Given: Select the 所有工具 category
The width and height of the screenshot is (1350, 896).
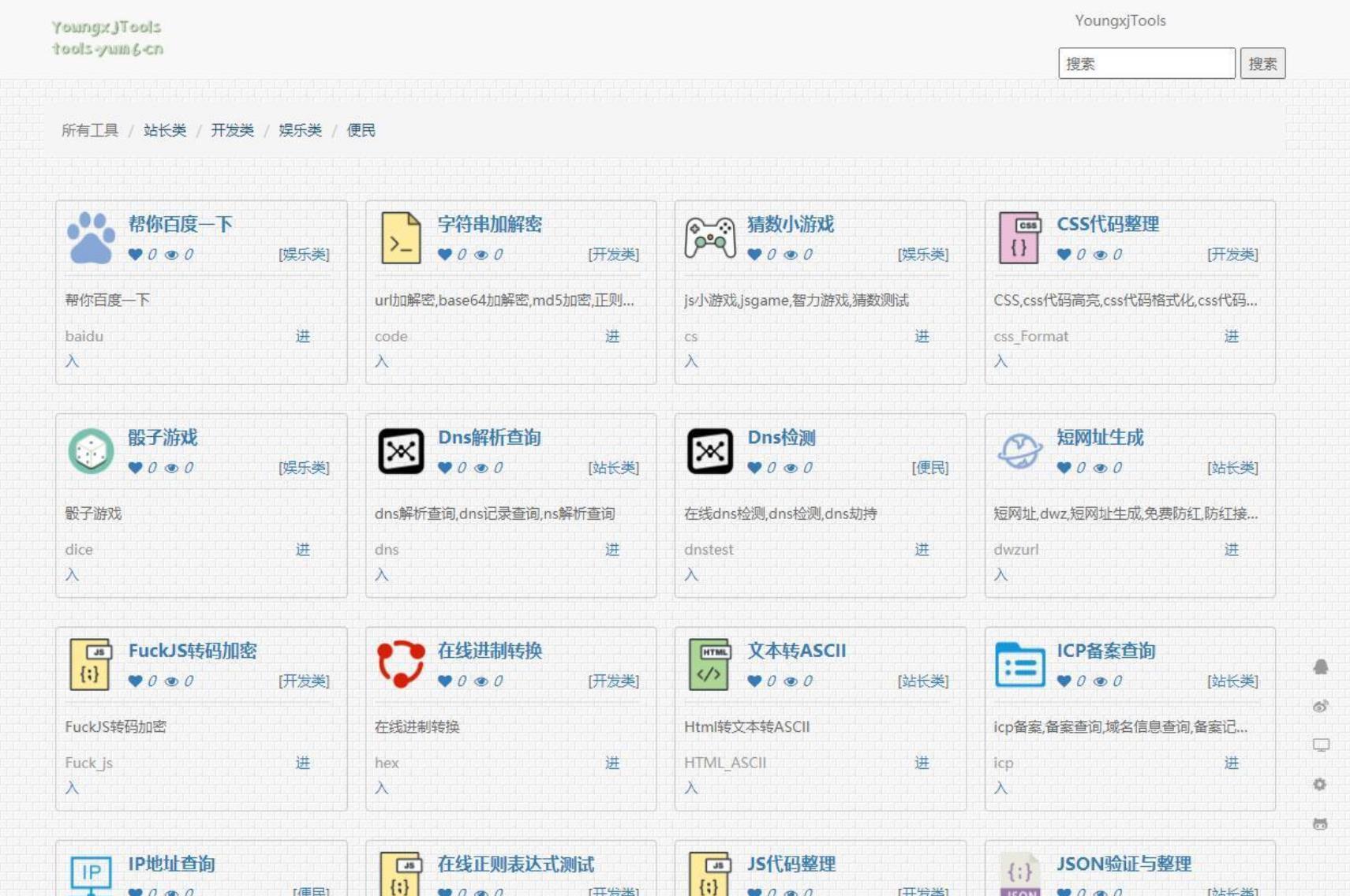Looking at the screenshot, I should pos(90,130).
